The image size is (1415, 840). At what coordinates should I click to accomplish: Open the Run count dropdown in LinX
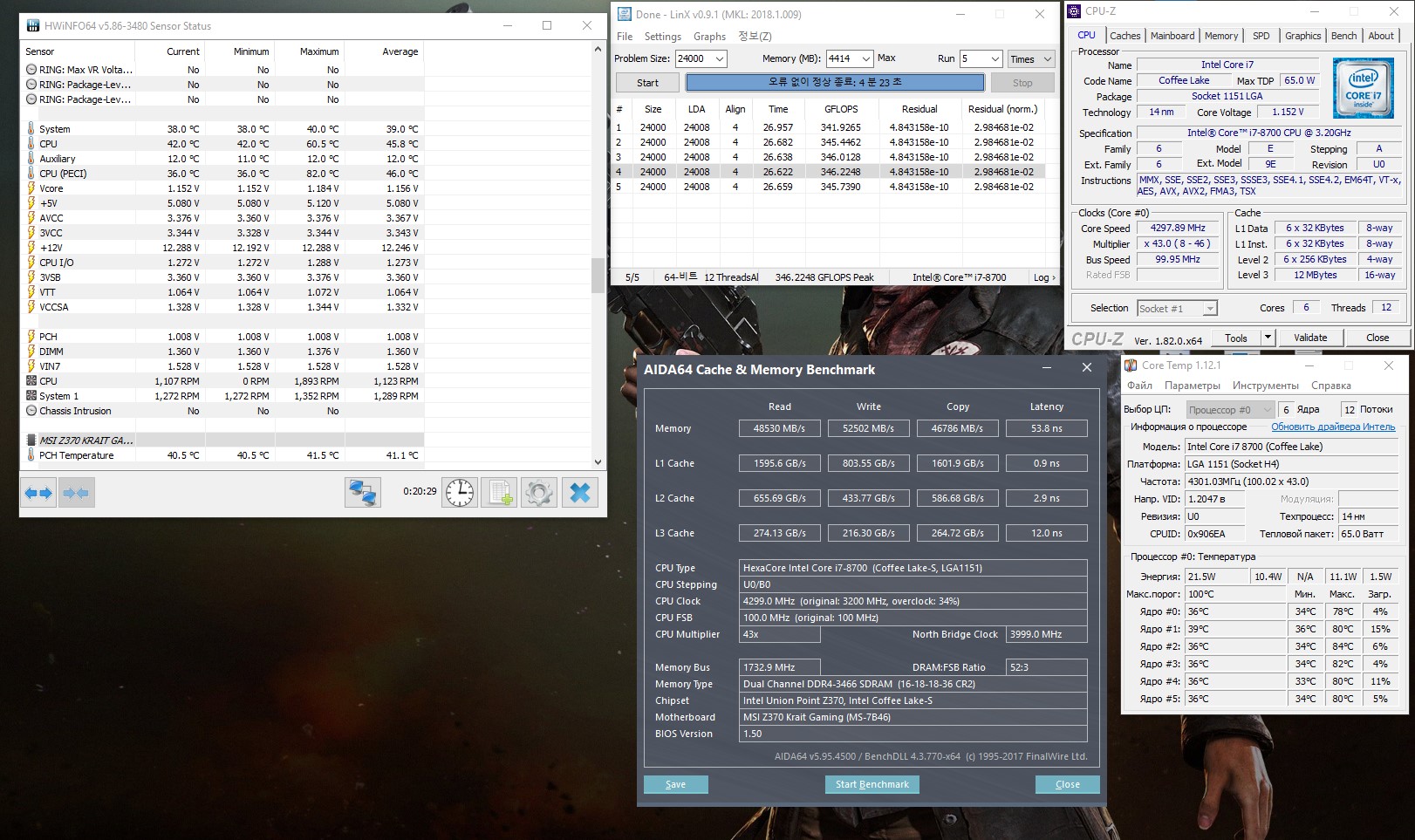click(x=995, y=58)
